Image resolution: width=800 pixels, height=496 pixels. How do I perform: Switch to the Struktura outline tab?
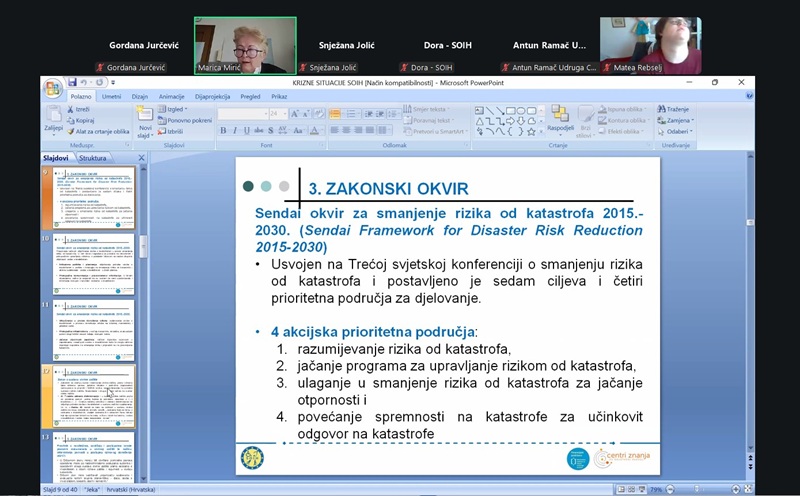[93, 158]
